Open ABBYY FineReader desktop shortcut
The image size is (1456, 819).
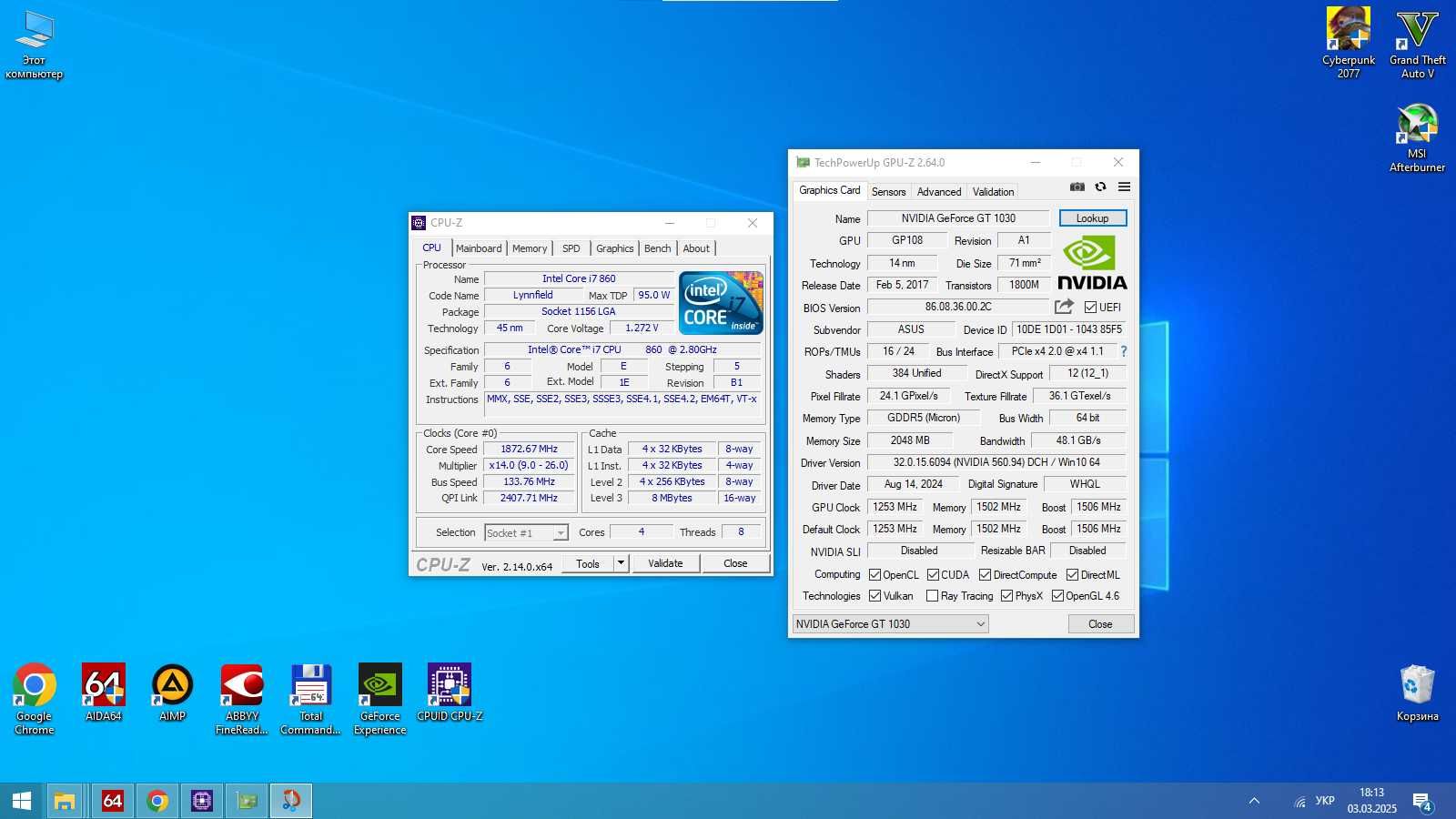242,699
